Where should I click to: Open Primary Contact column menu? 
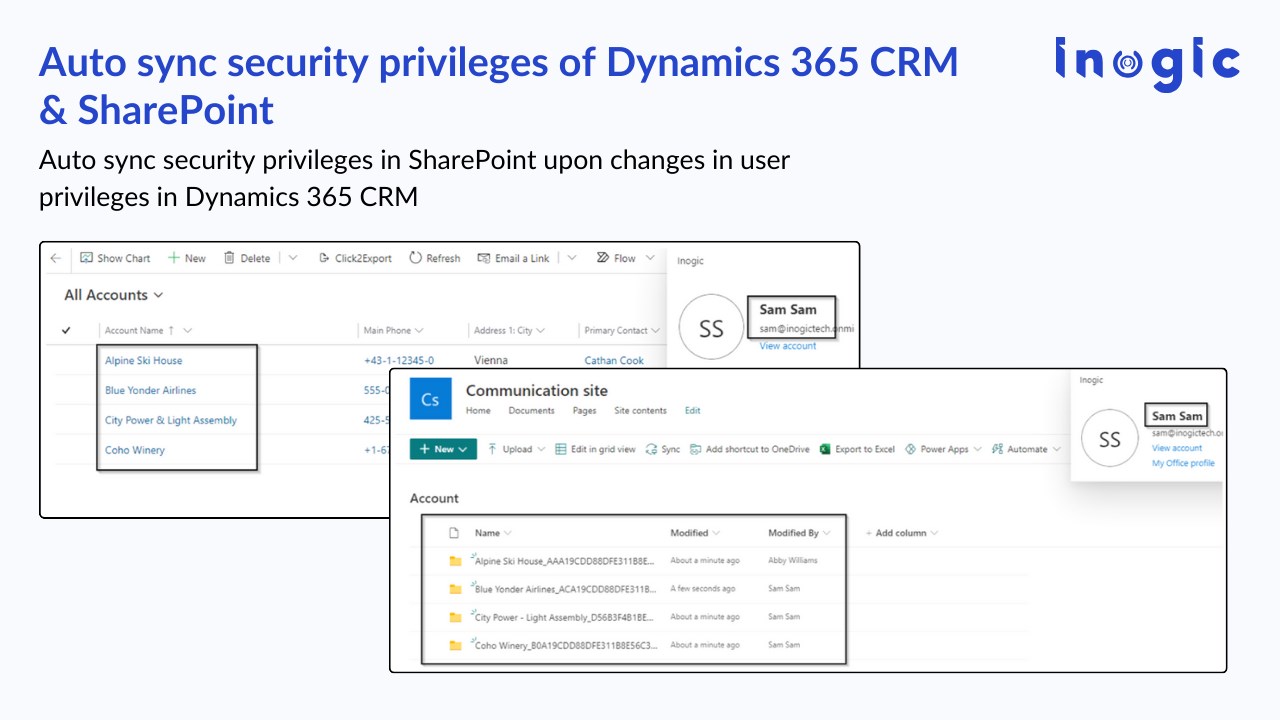click(x=622, y=330)
